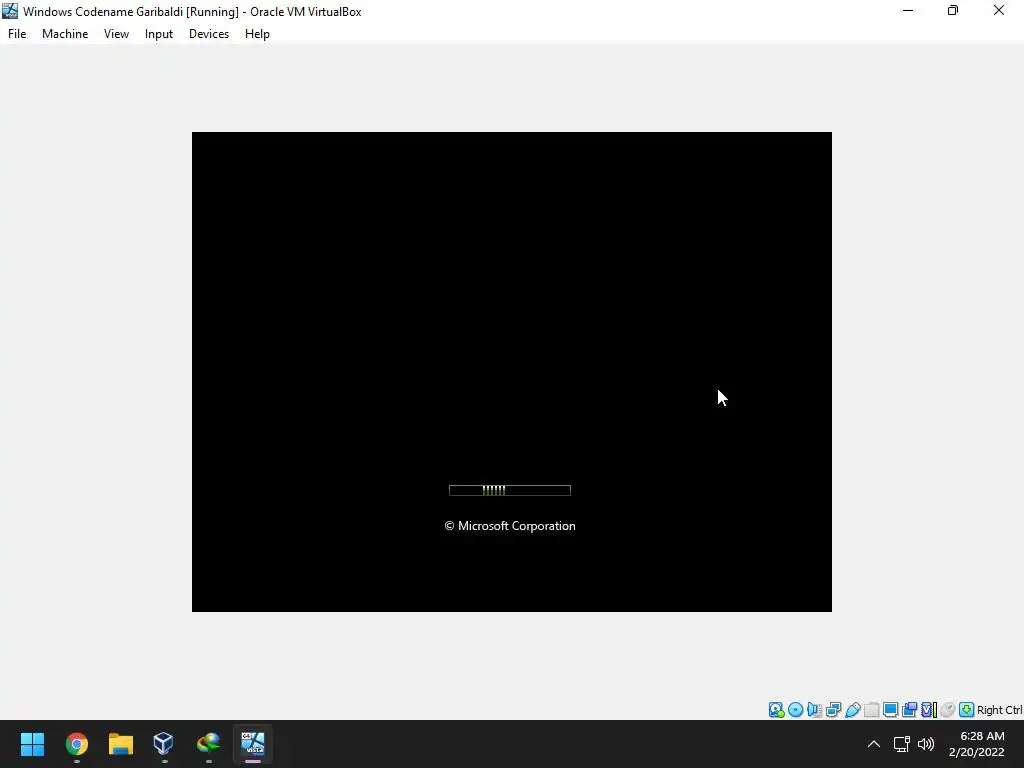This screenshot has height=768, width=1024.
Task: Click the shared folders status icon
Action: [871, 710]
